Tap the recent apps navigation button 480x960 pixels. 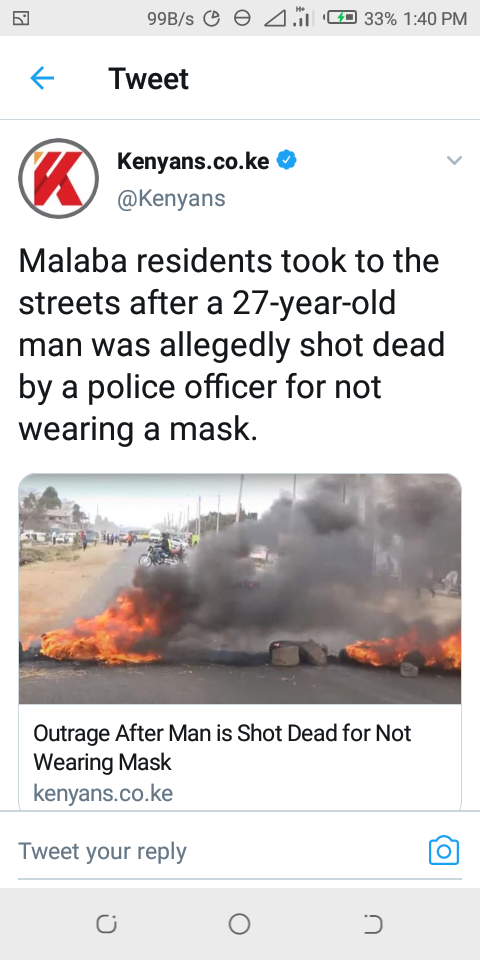107,924
